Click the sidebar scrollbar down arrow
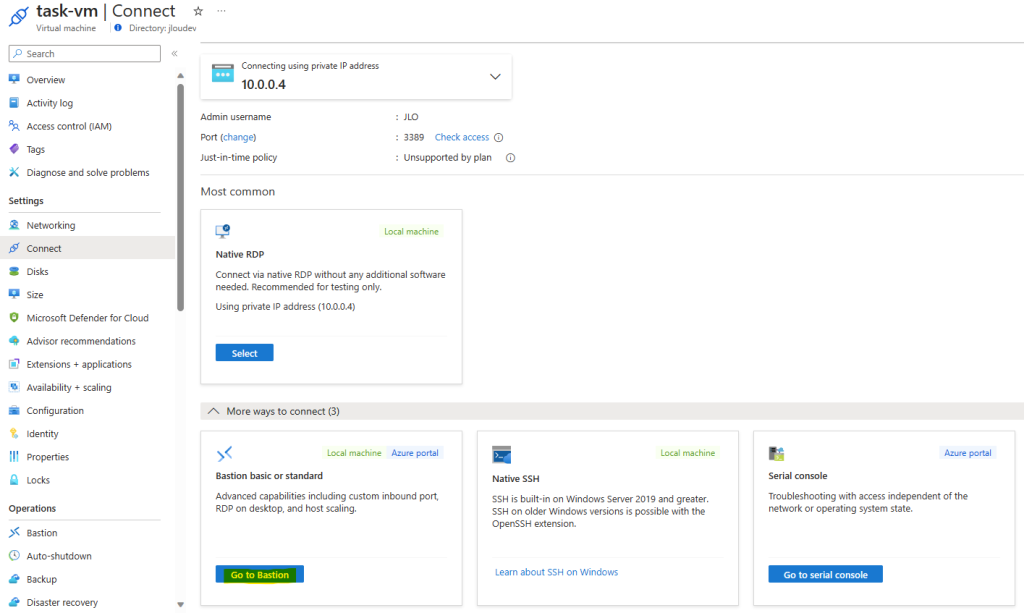This screenshot has height=613, width=1024. [180, 605]
